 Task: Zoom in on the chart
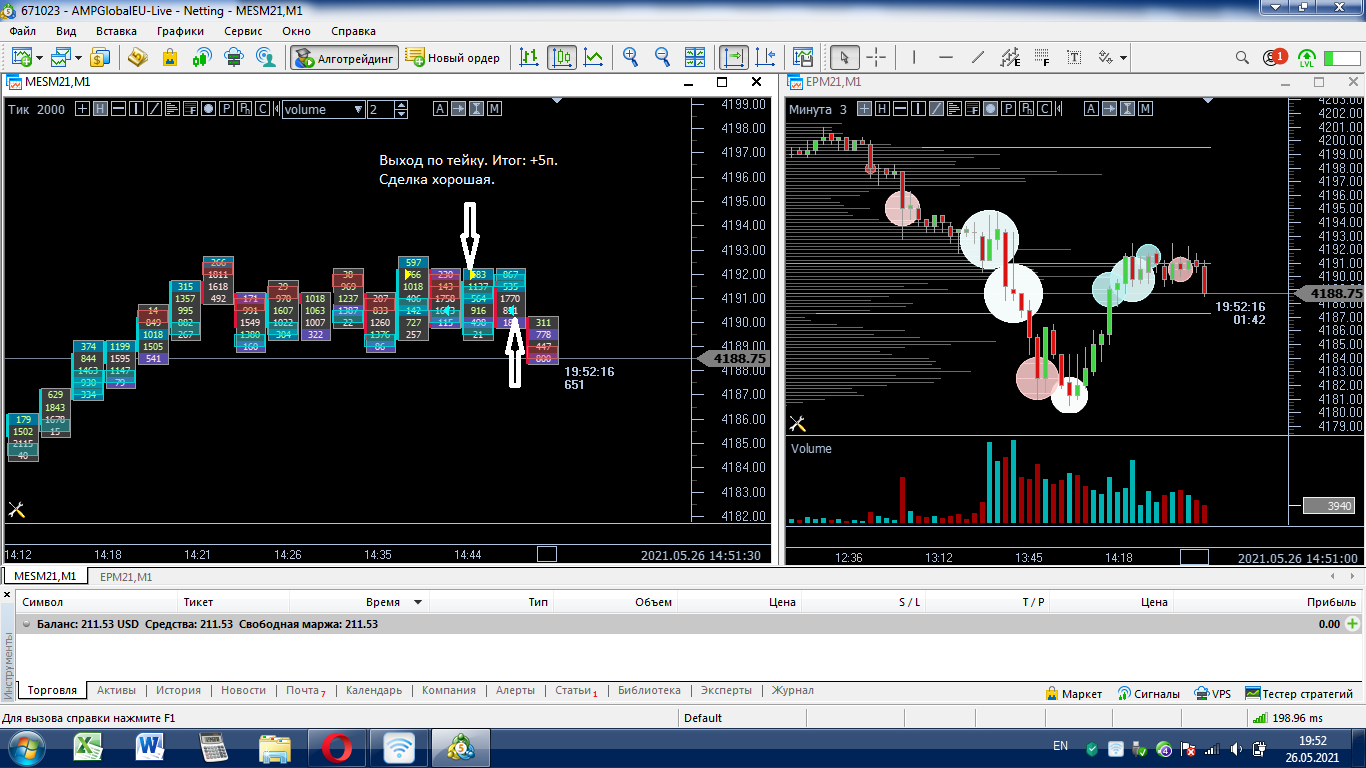click(x=631, y=57)
